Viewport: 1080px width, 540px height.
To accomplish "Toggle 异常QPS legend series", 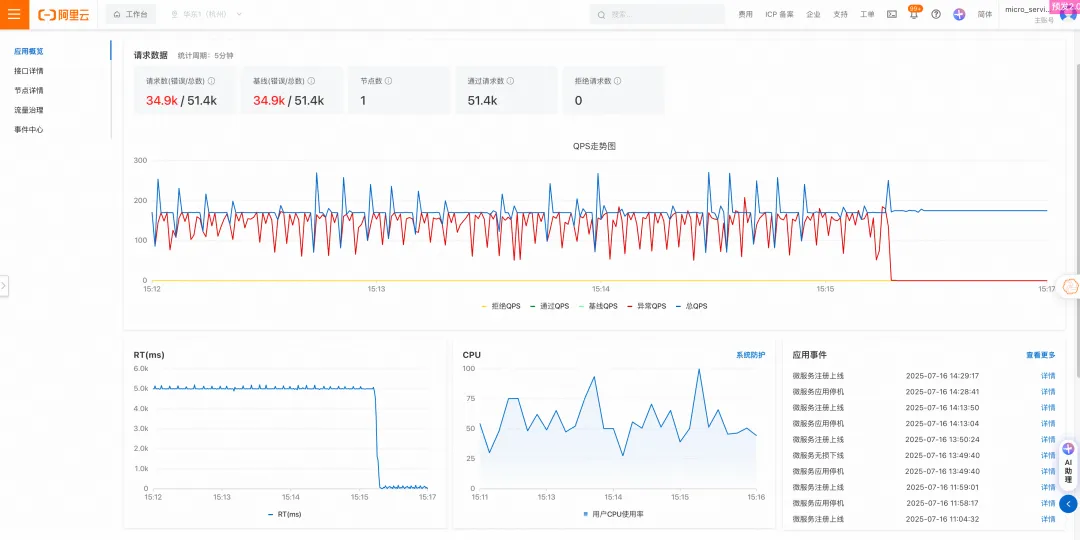I will pyautogui.click(x=647, y=306).
